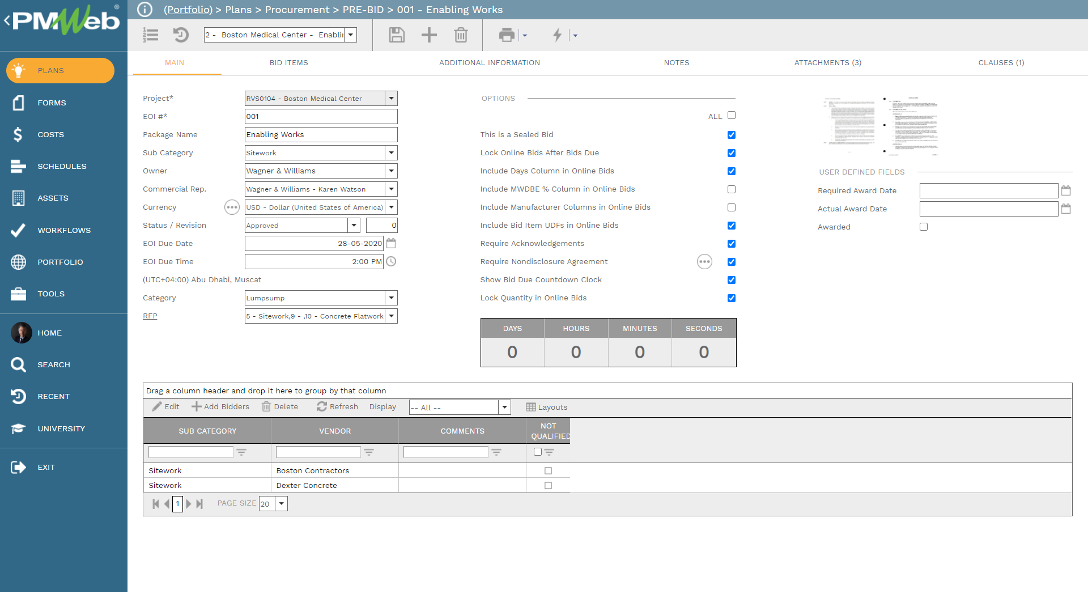Image resolution: width=1089 pixels, height=593 pixels.
Task: Follow the RFP link
Action: click(x=150, y=316)
